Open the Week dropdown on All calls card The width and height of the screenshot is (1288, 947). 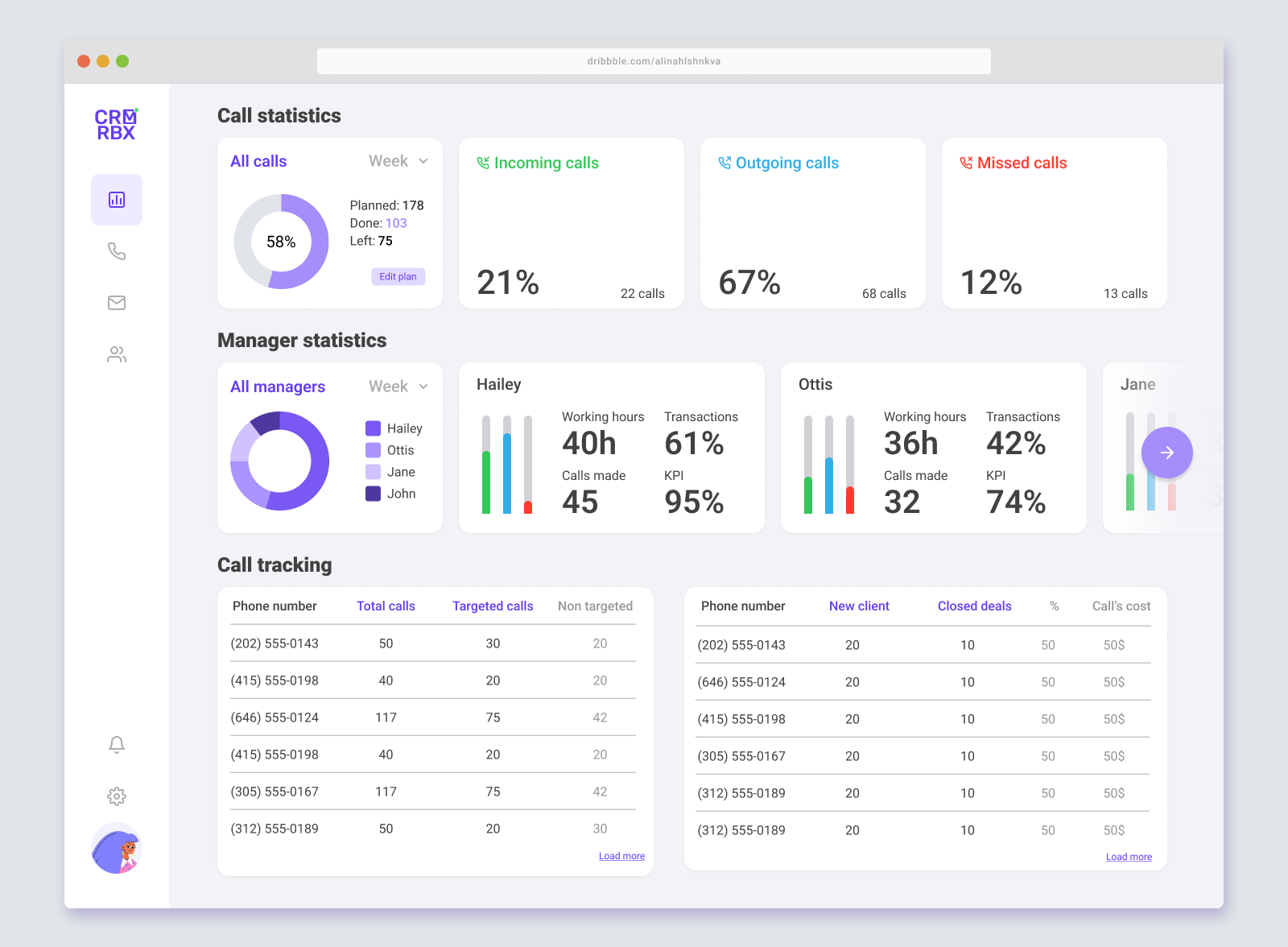(398, 161)
